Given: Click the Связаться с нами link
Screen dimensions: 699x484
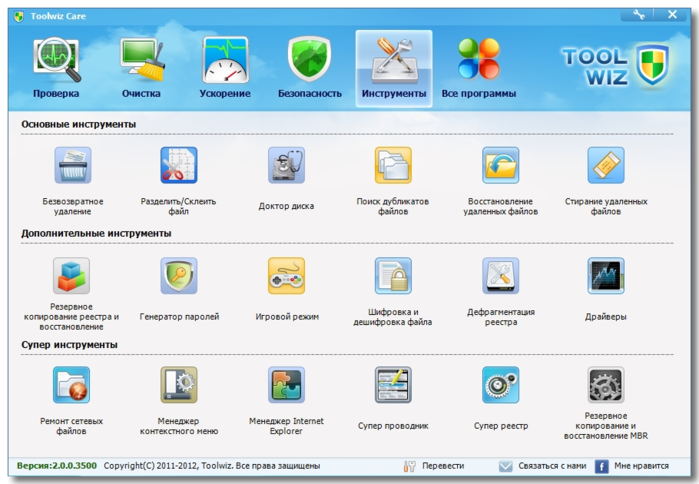Looking at the screenshot, I should pyautogui.click(x=552, y=466).
